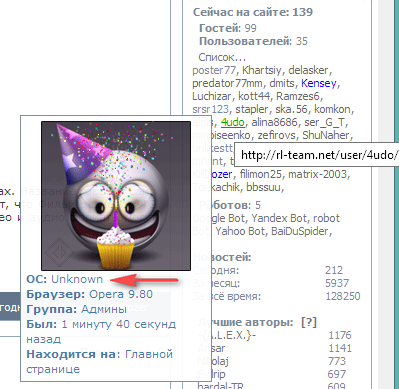
Task: Open stapler user profile
Action: (252, 109)
